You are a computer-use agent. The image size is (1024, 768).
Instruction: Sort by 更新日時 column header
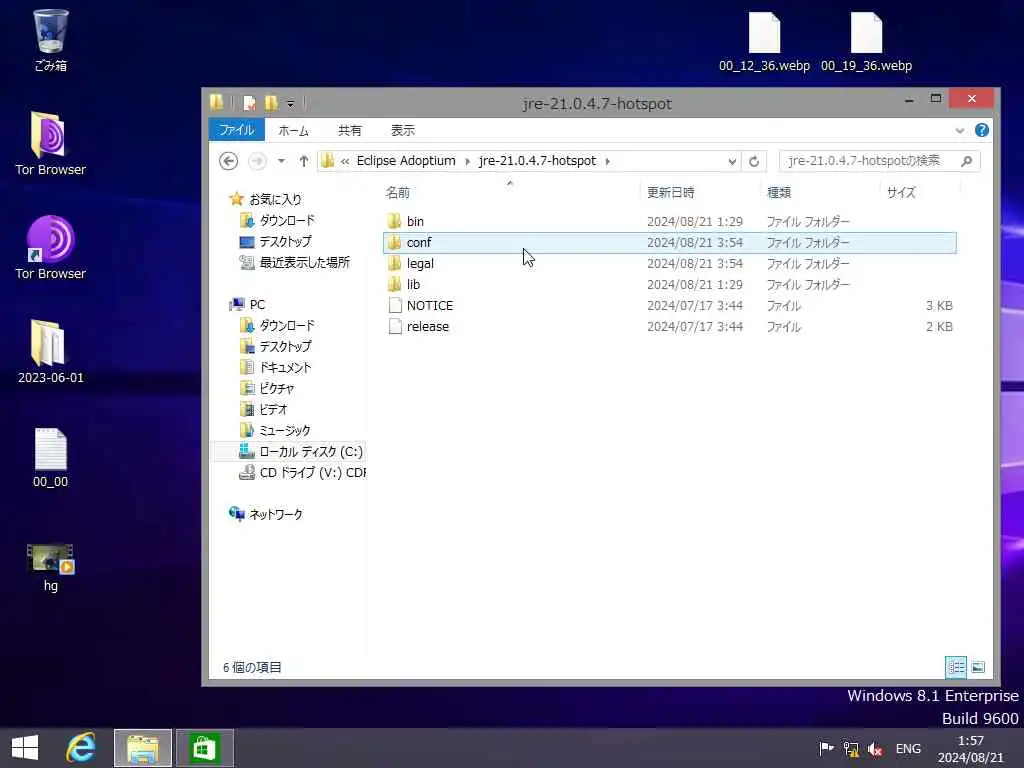point(670,192)
